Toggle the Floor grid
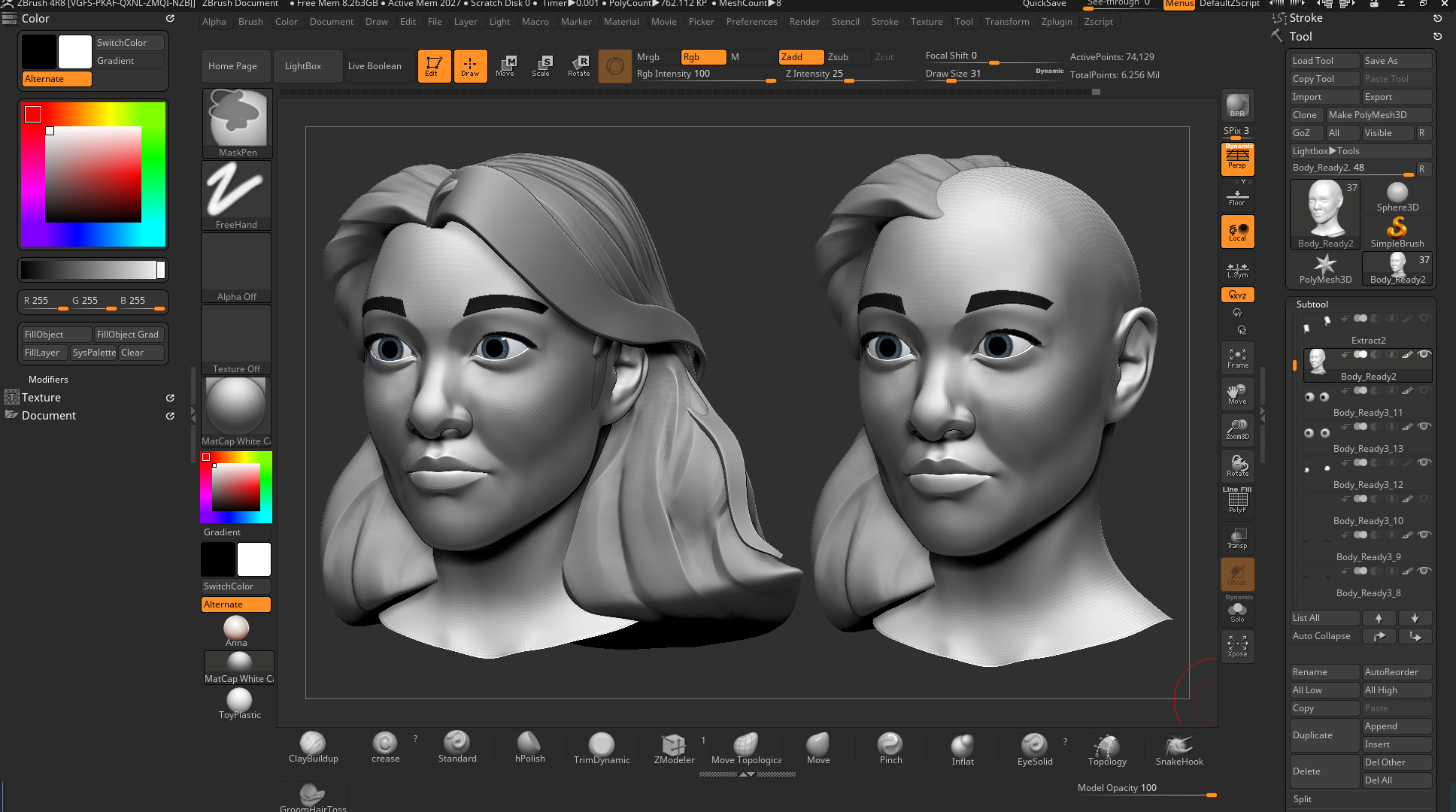1456x812 pixels. [1237, 197]
